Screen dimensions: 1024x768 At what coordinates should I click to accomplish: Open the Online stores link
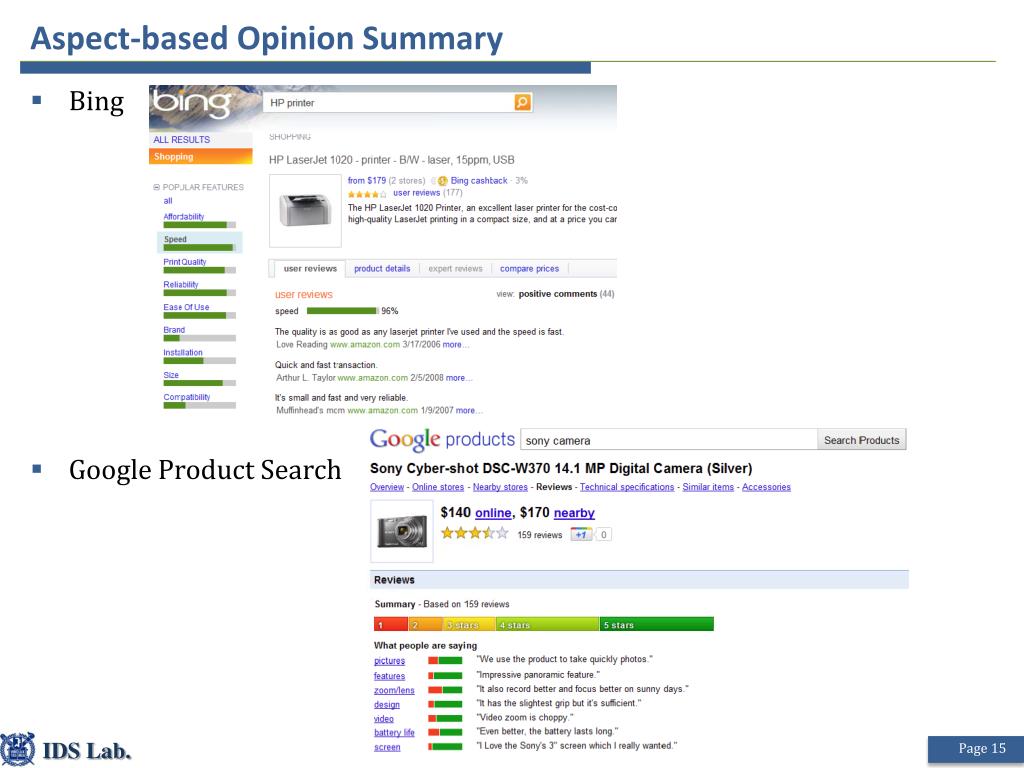click(x=438, y=487)
